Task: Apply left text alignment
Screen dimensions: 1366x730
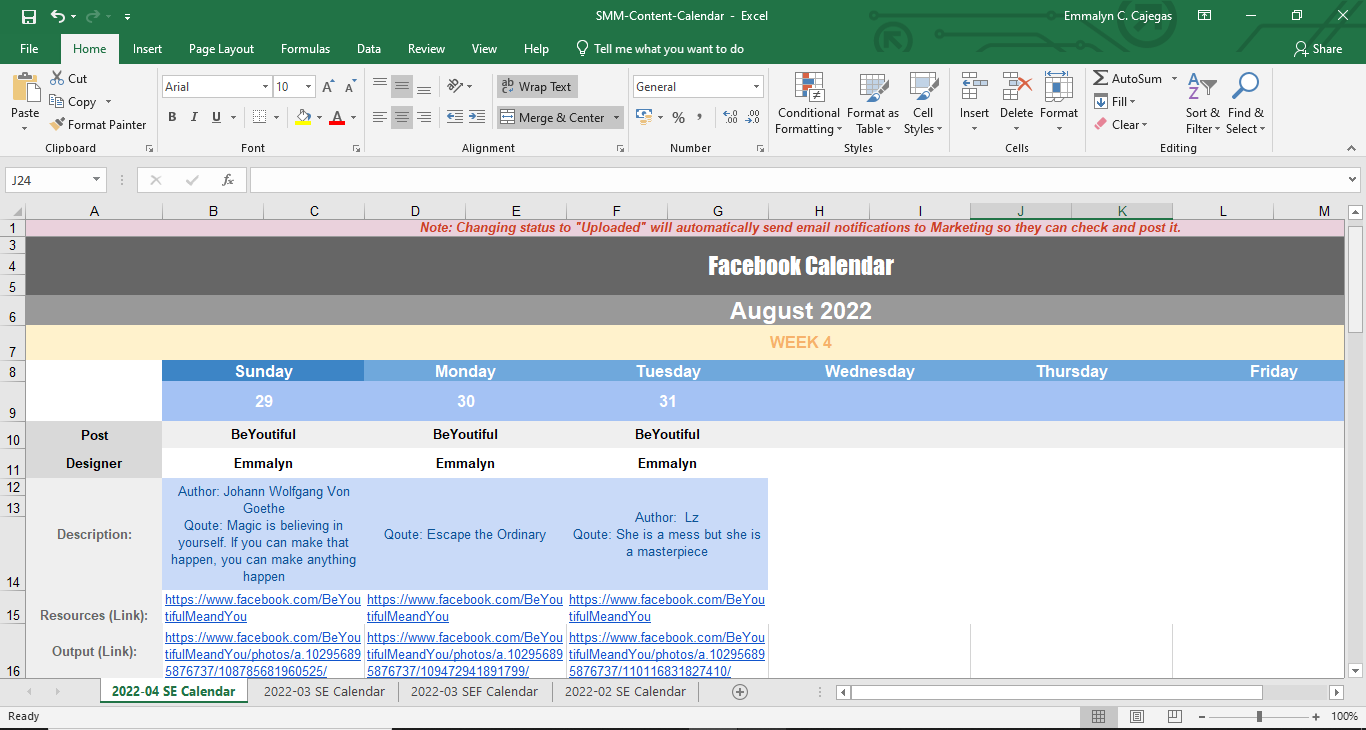Action: 380,117
